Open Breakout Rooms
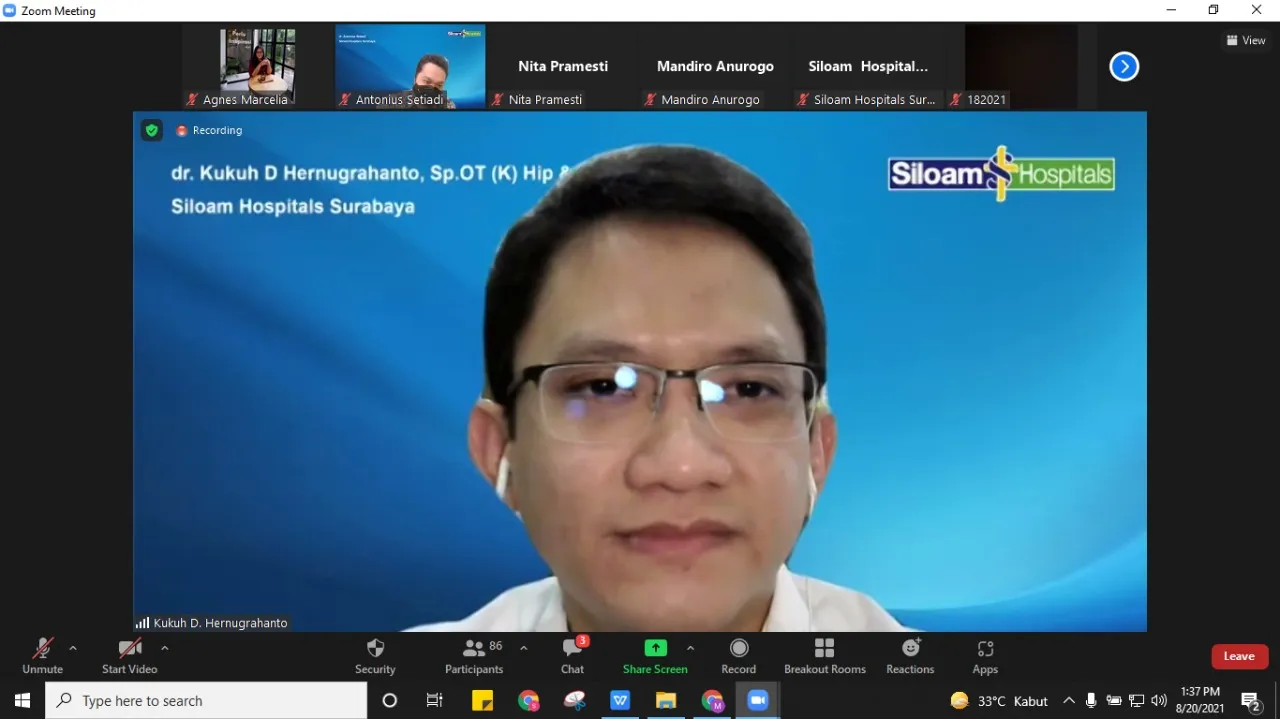This screenshot has height=719, width=1280. 825,656
